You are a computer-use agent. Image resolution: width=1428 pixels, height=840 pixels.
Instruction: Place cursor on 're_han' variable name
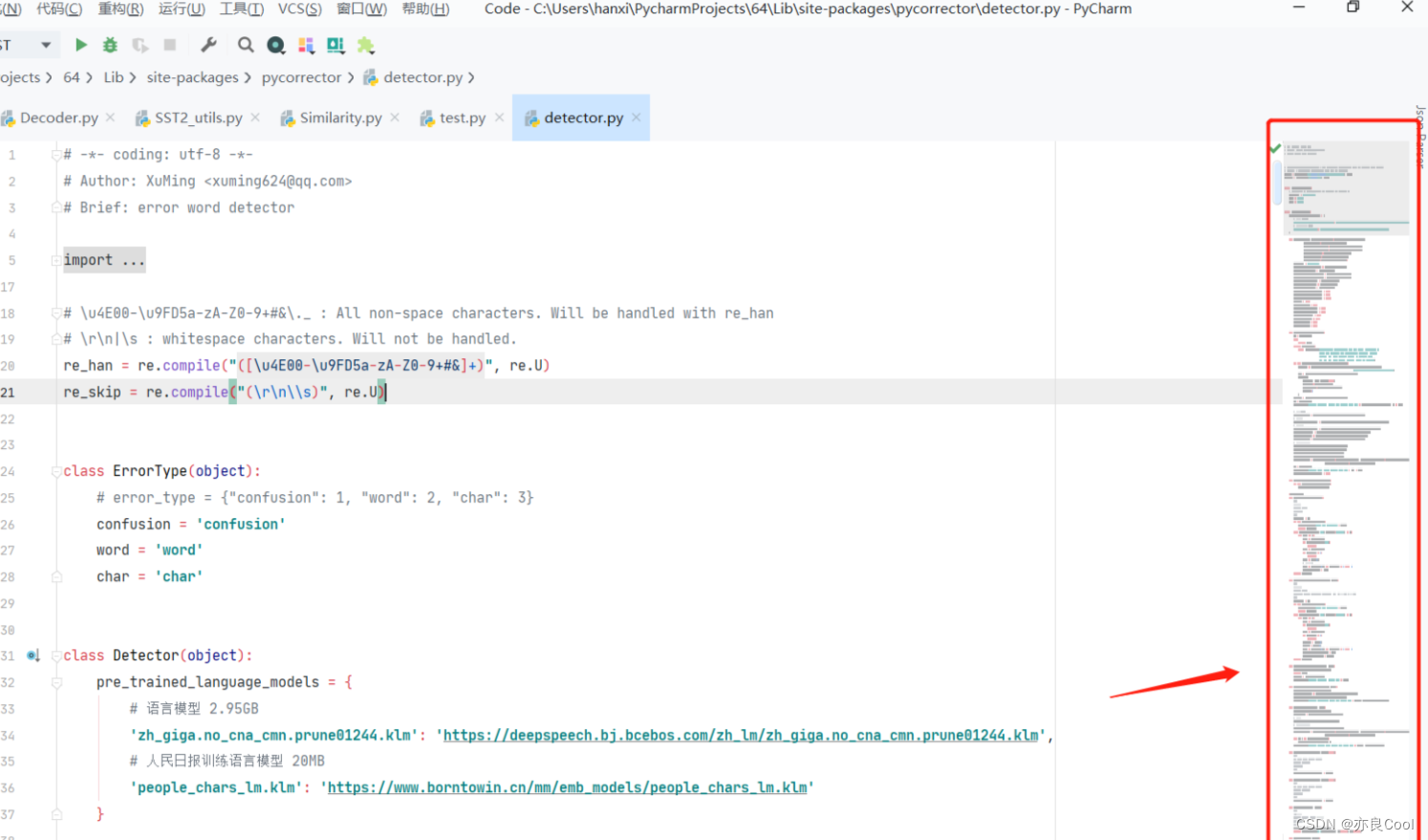88,366
